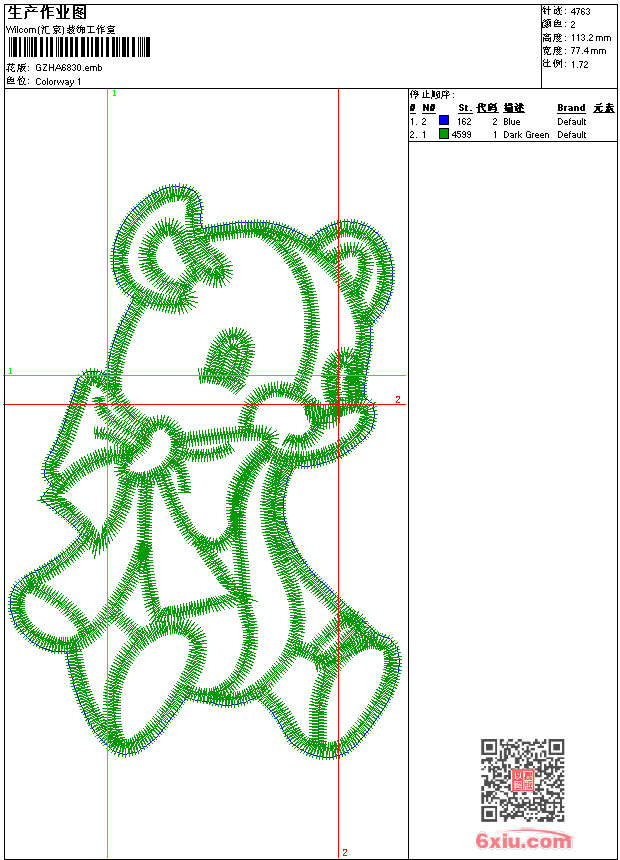Viewport: 620px width, 860px height.
Task: Click the blue color swatch for stop 1
Action: [x=444, y=121]
